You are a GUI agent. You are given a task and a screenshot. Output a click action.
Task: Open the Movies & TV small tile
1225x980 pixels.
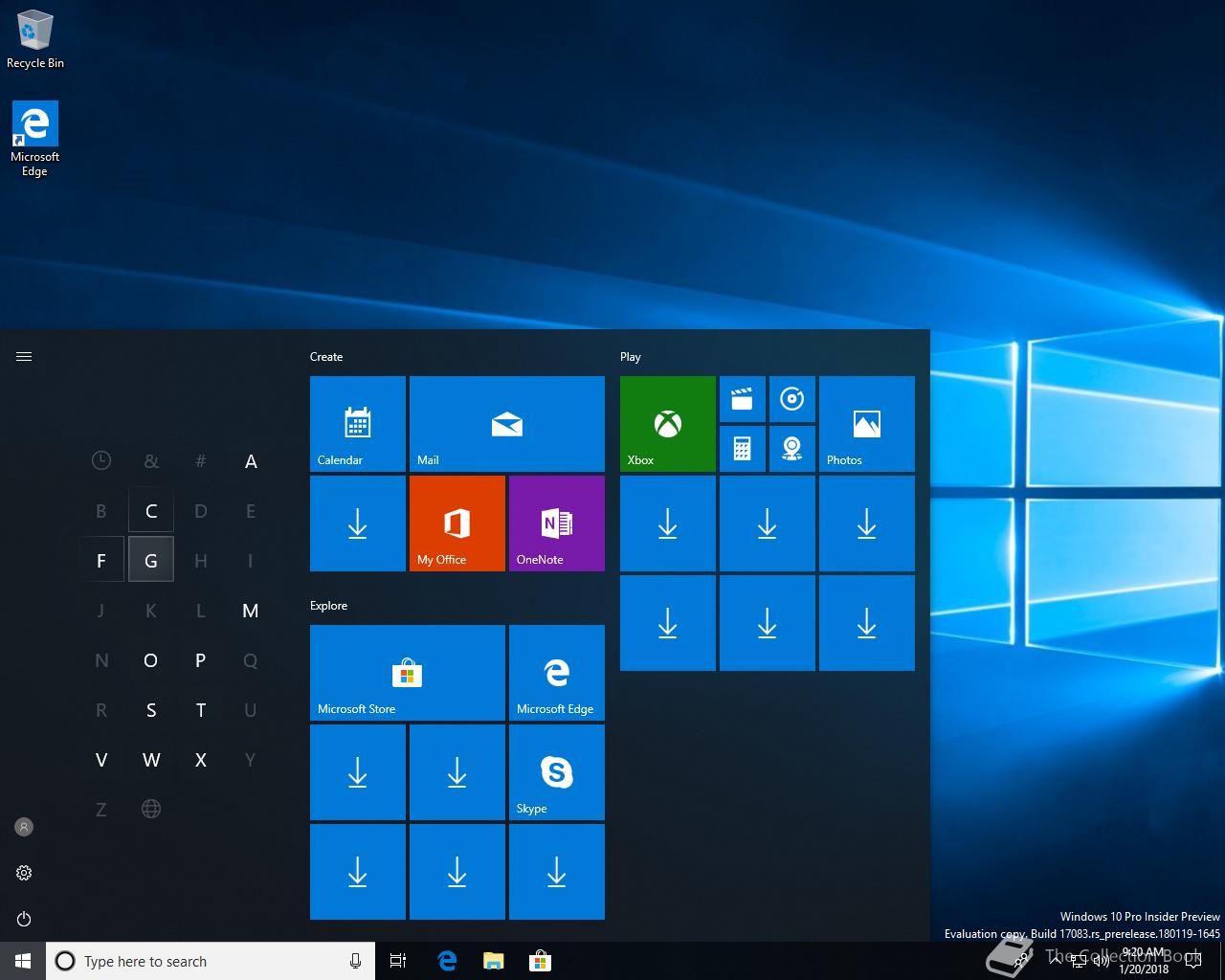[743, 399]
